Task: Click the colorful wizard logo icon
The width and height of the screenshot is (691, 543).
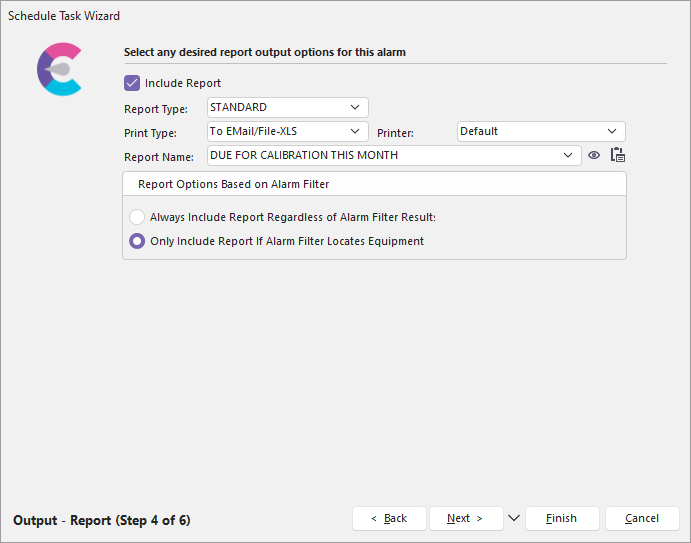Action: click(x=59, y=69)
